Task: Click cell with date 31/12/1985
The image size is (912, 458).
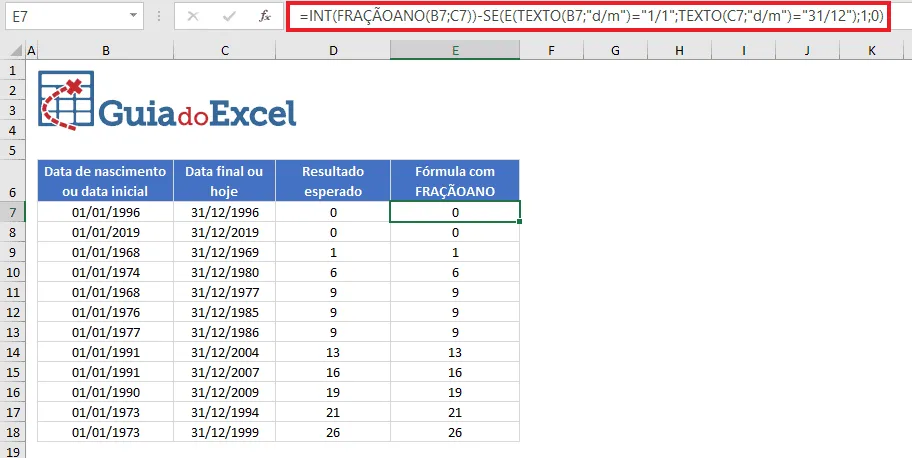Action: 225,313
